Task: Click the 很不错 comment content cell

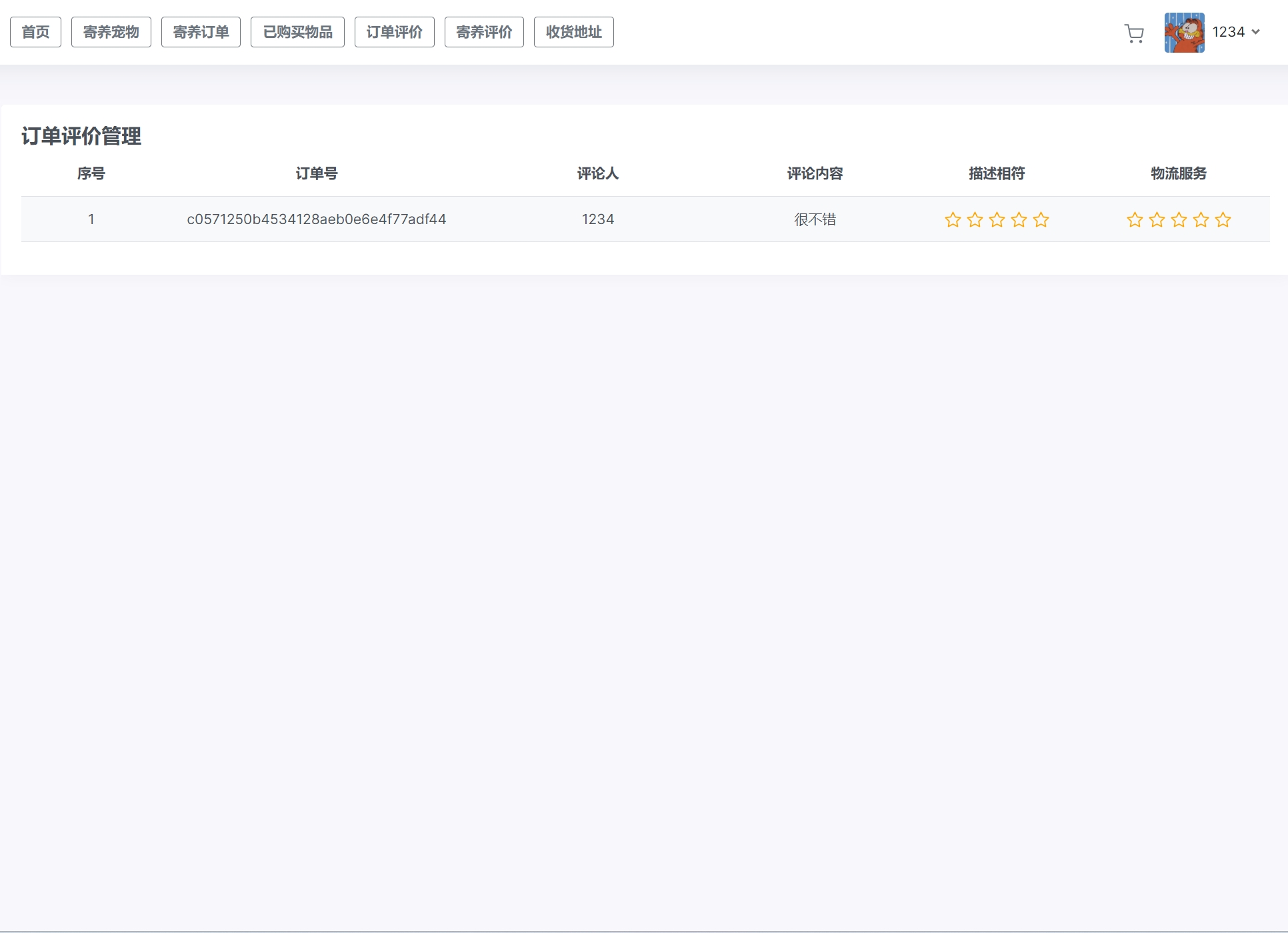Action: 815,219
